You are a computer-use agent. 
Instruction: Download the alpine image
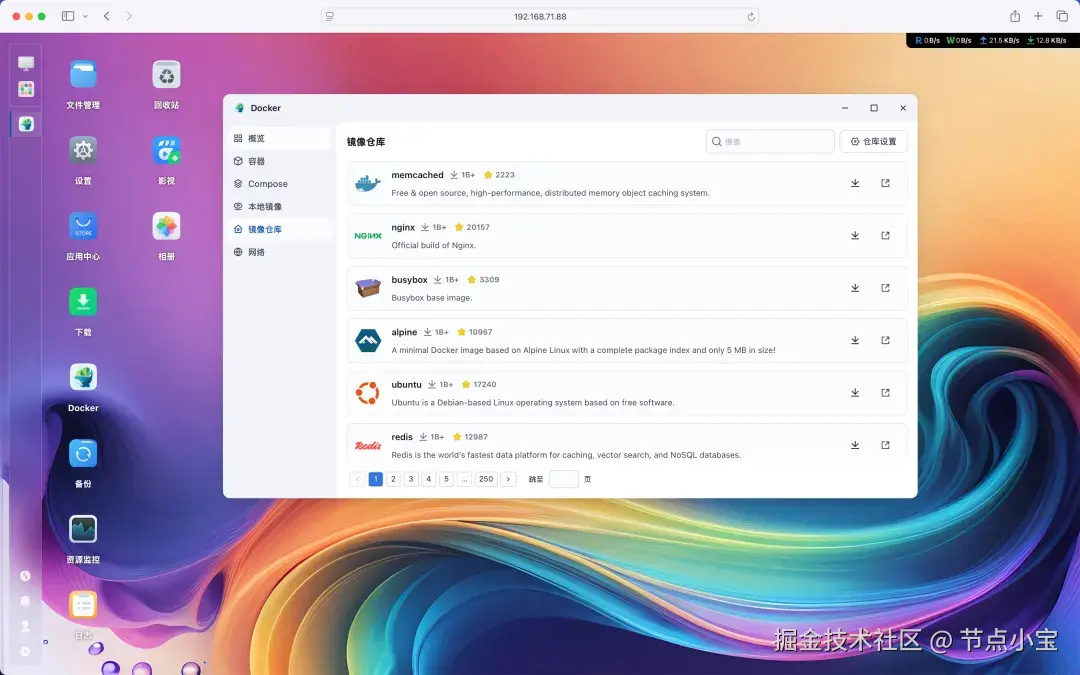(x=855, y=340)
